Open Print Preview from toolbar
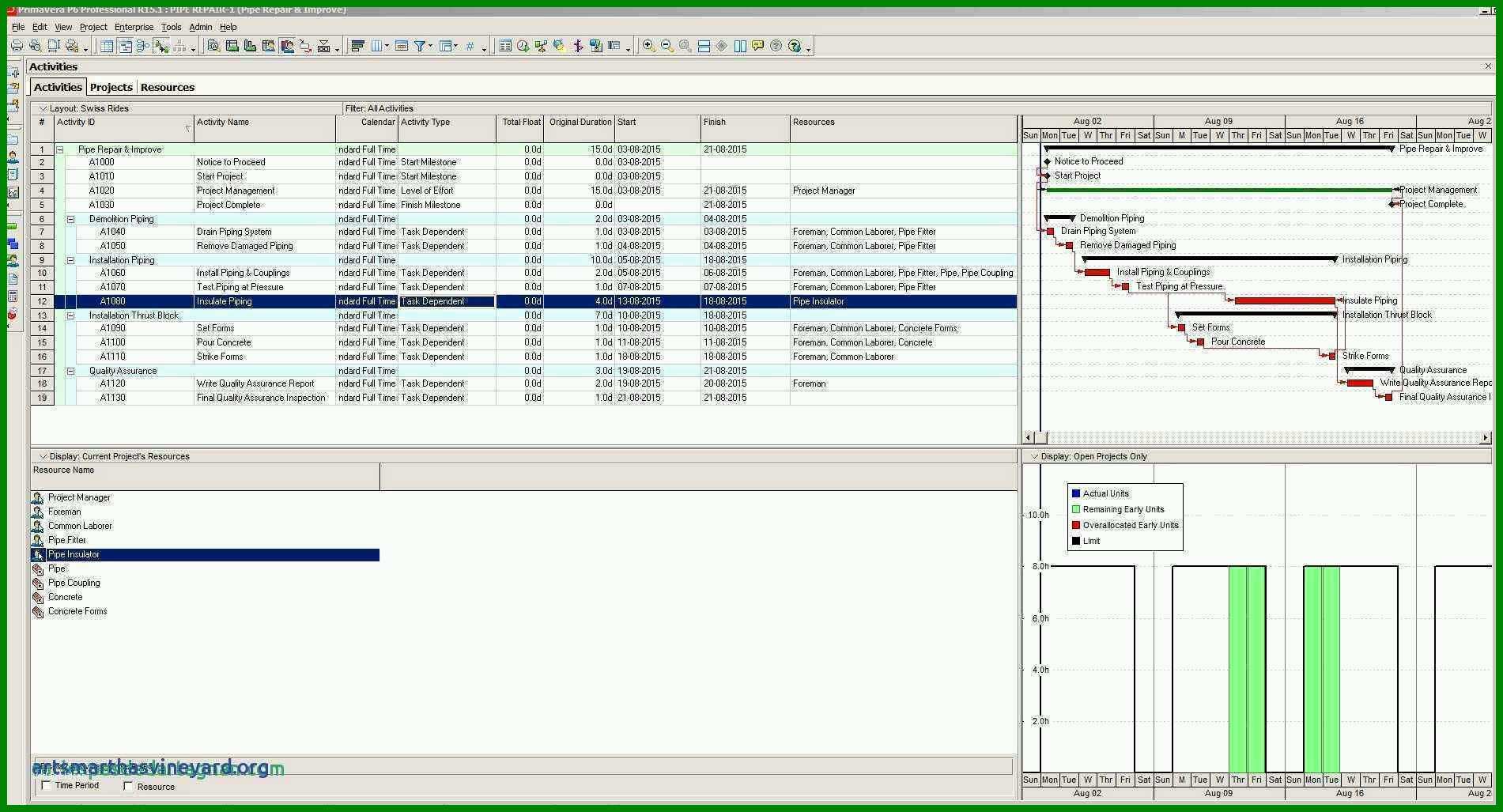 pos(35,46)
